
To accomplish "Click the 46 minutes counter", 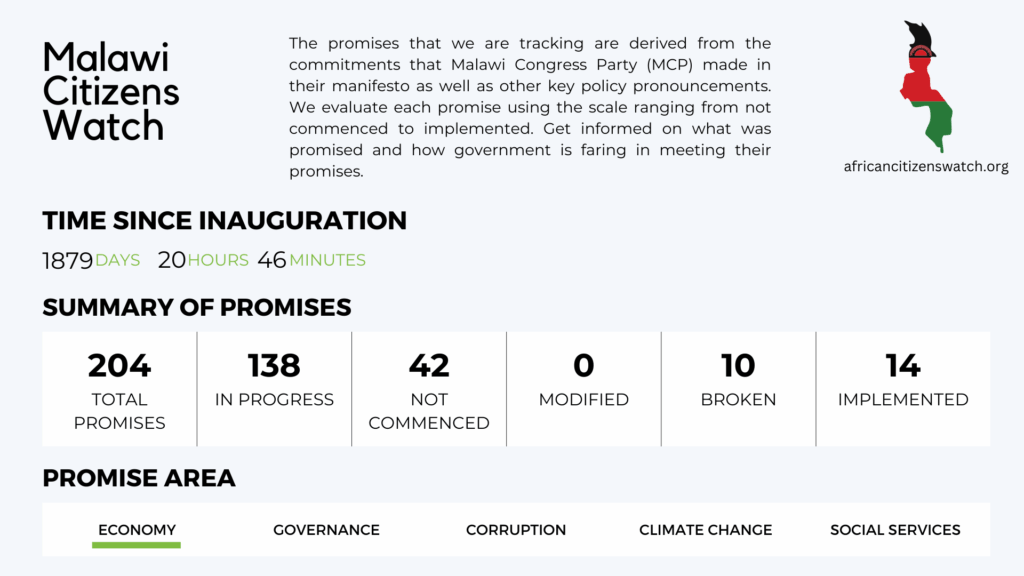I will 312,260.
